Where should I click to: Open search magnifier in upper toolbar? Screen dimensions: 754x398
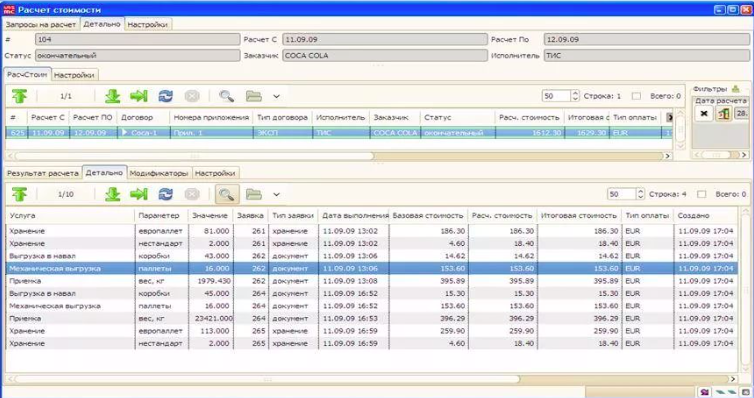[226, 96]
